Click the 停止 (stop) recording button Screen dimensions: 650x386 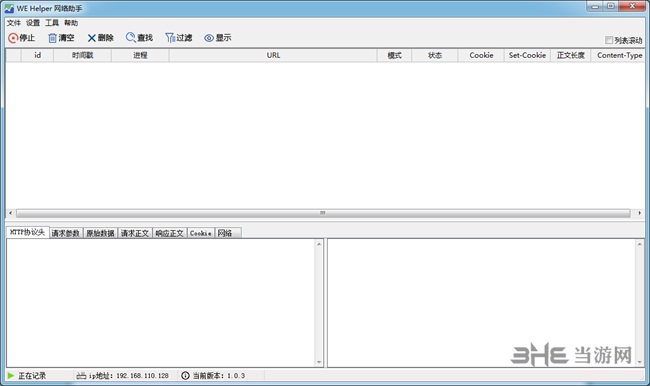[22, 38]
